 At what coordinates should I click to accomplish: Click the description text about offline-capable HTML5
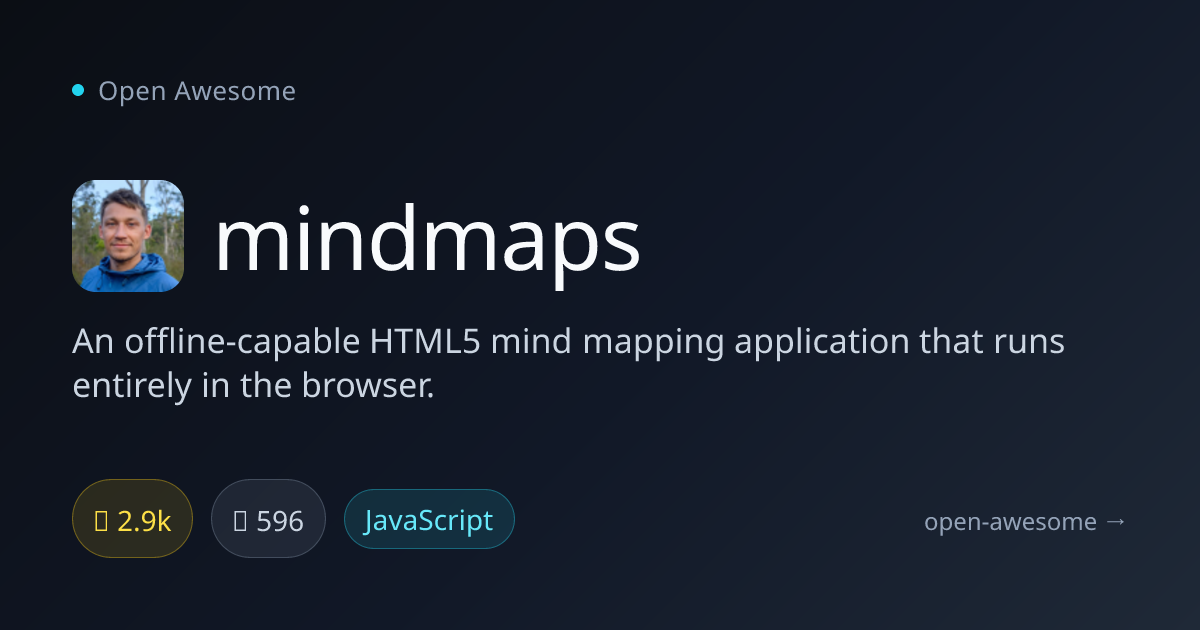click(x=568, y=363)
